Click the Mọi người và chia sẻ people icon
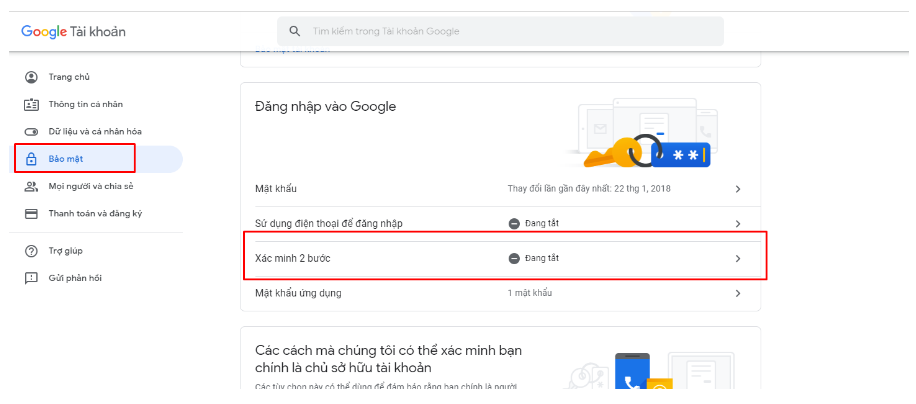Screen dimensions: 916x404 click(31, 187)
